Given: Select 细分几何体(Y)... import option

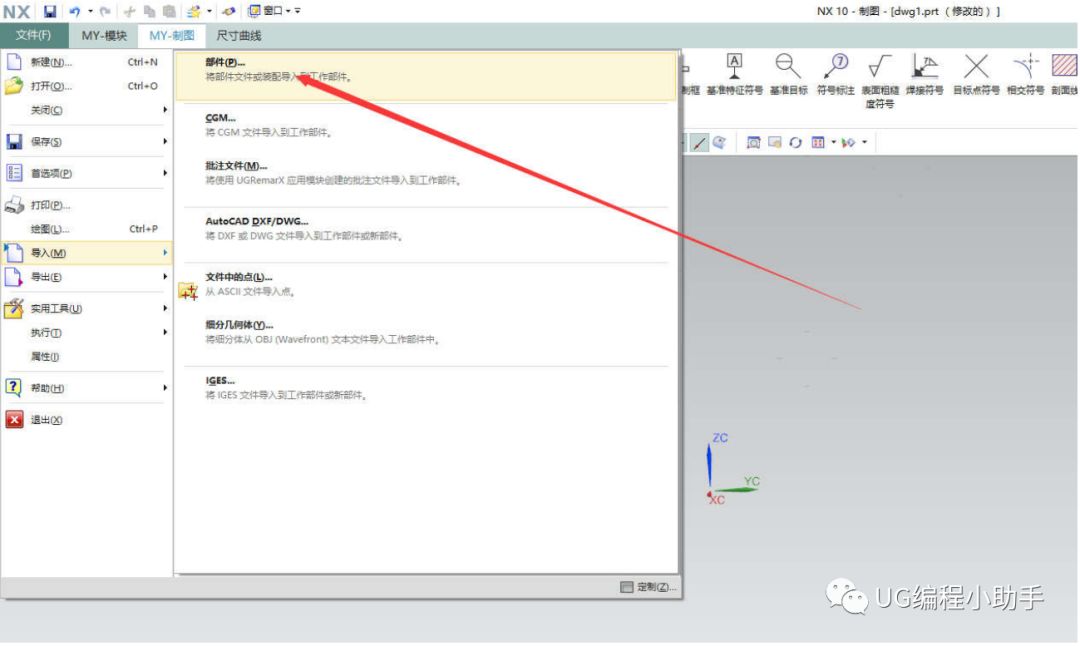Looking at the screenshot, I should [x=426, y=332].
